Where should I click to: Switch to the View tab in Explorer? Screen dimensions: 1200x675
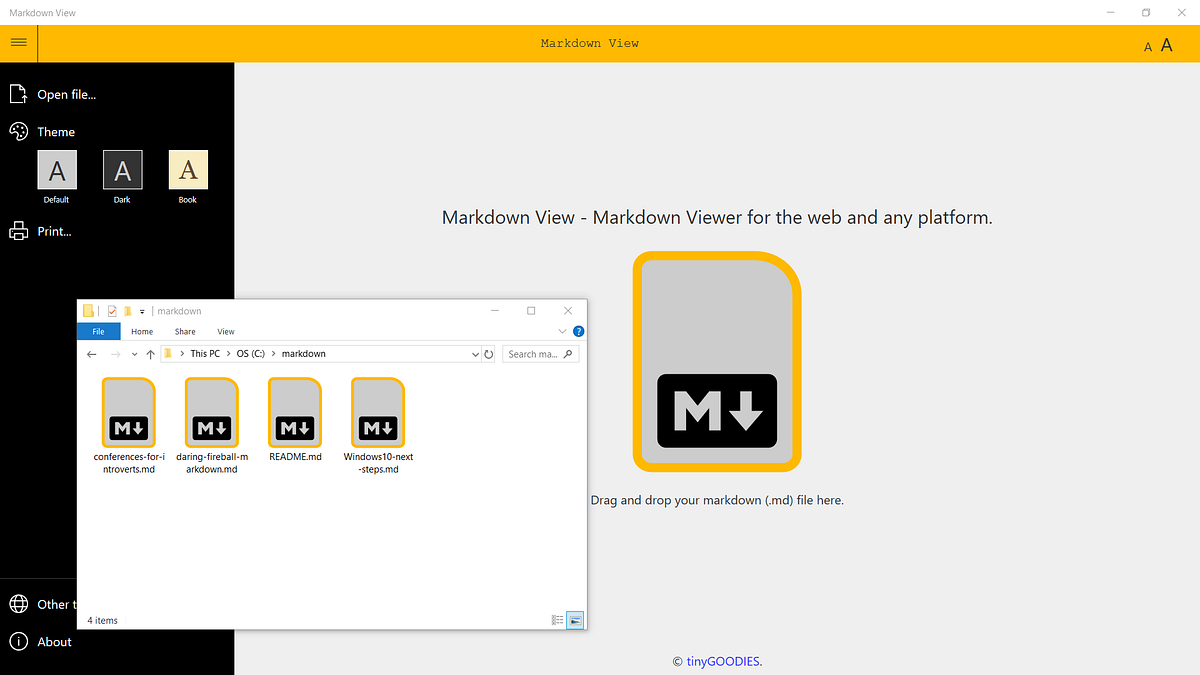point(226,331)
